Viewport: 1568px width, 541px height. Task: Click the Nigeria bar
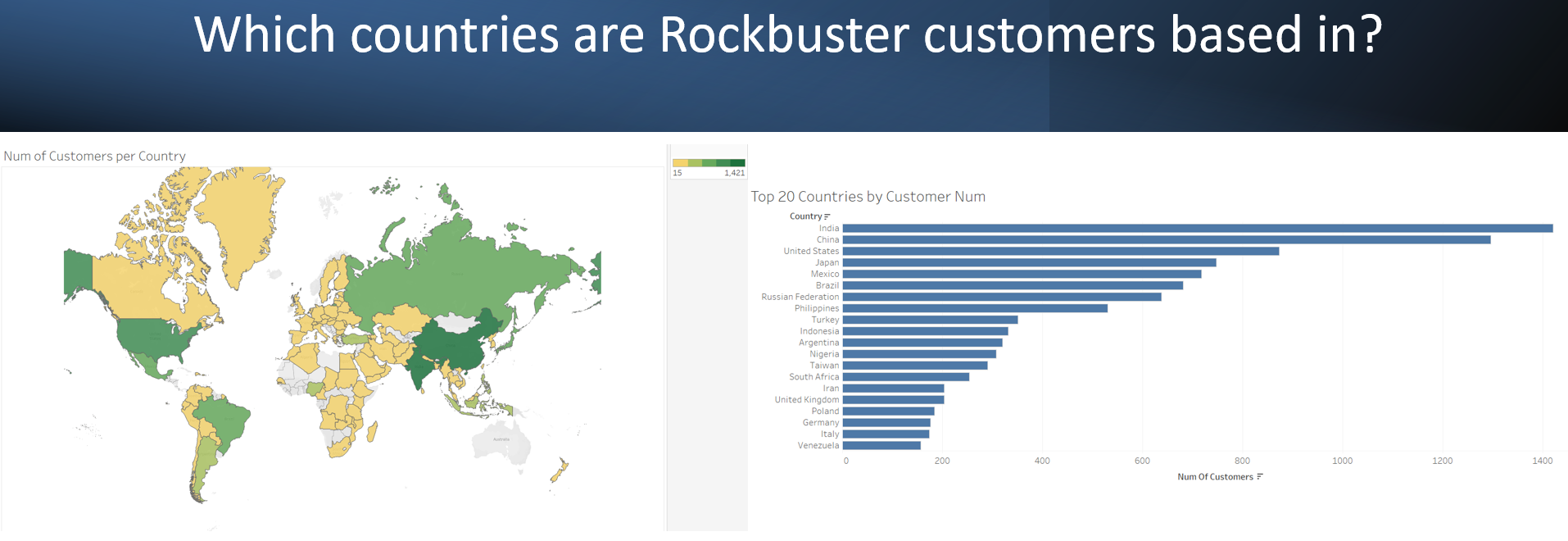[919, 355]
